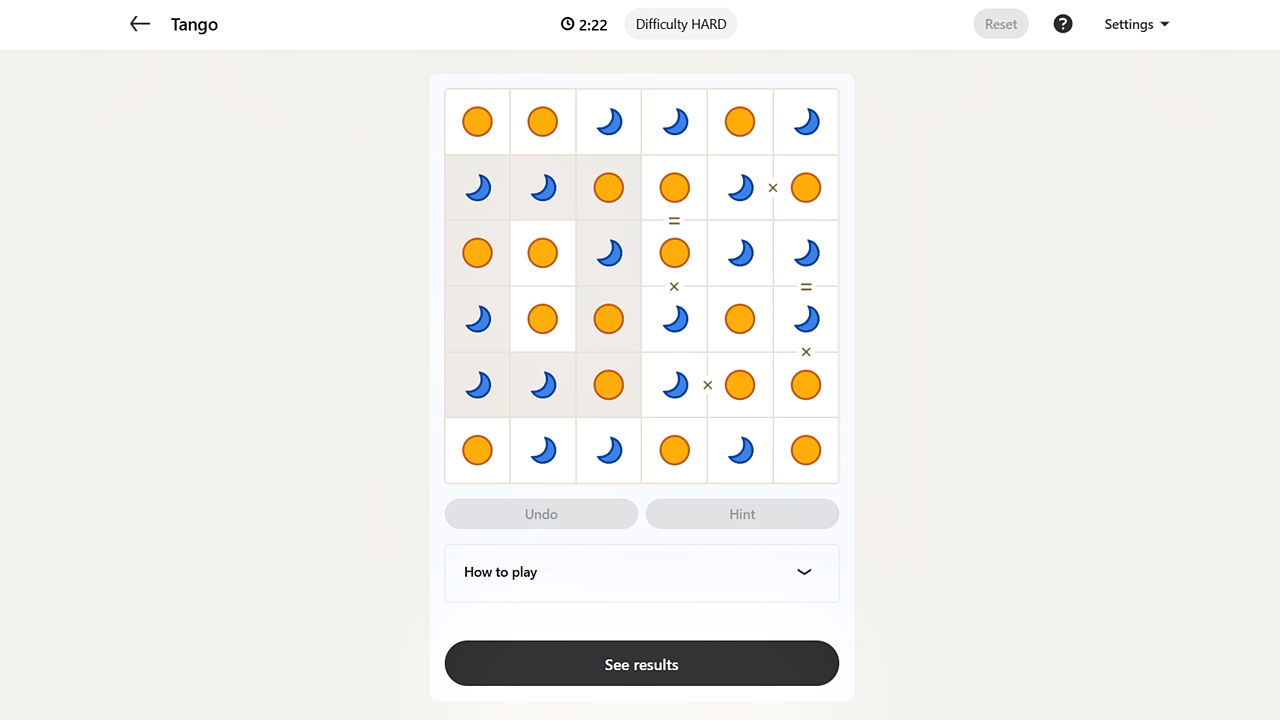Viewport: 1280px width, 720px height.
Task: Click the sun in the bottom-left grid cell
Action: pyautogui.click(x=477, y=450)
